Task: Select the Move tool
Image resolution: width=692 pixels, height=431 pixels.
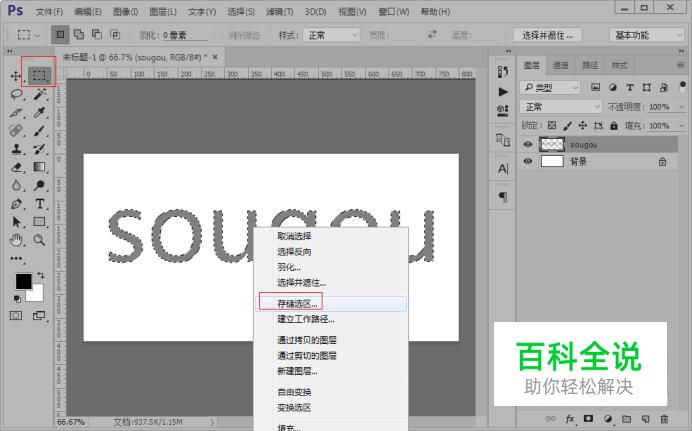Action: (16, 76)
